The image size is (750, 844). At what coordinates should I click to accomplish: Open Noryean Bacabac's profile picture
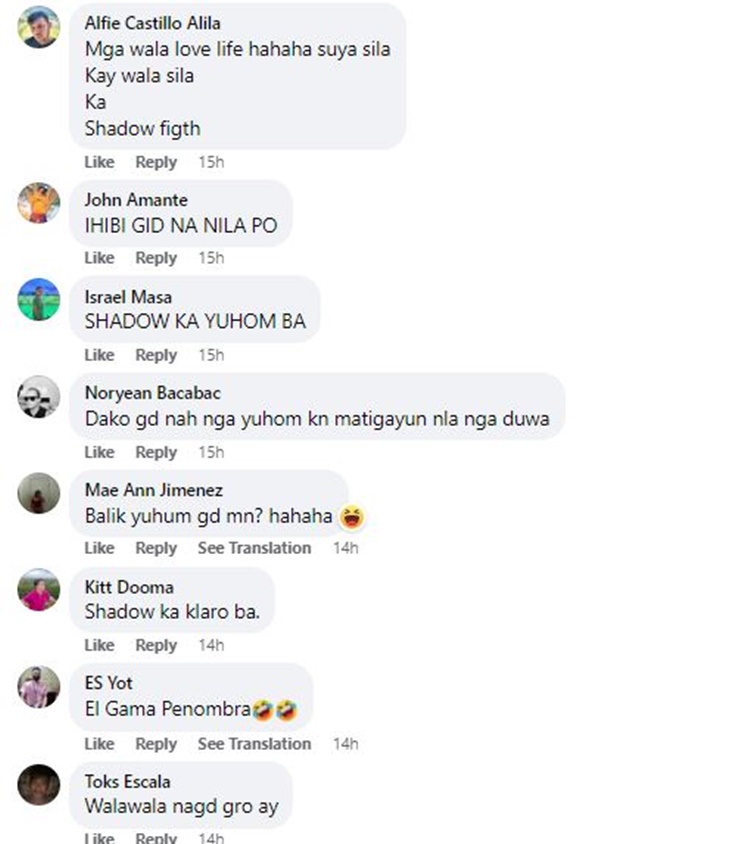(x=39, y=397)
